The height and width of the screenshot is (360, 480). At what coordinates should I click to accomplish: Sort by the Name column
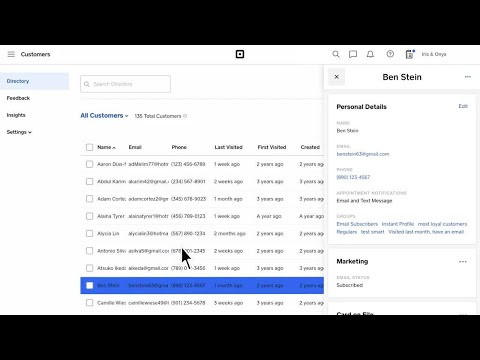point(106,147)
